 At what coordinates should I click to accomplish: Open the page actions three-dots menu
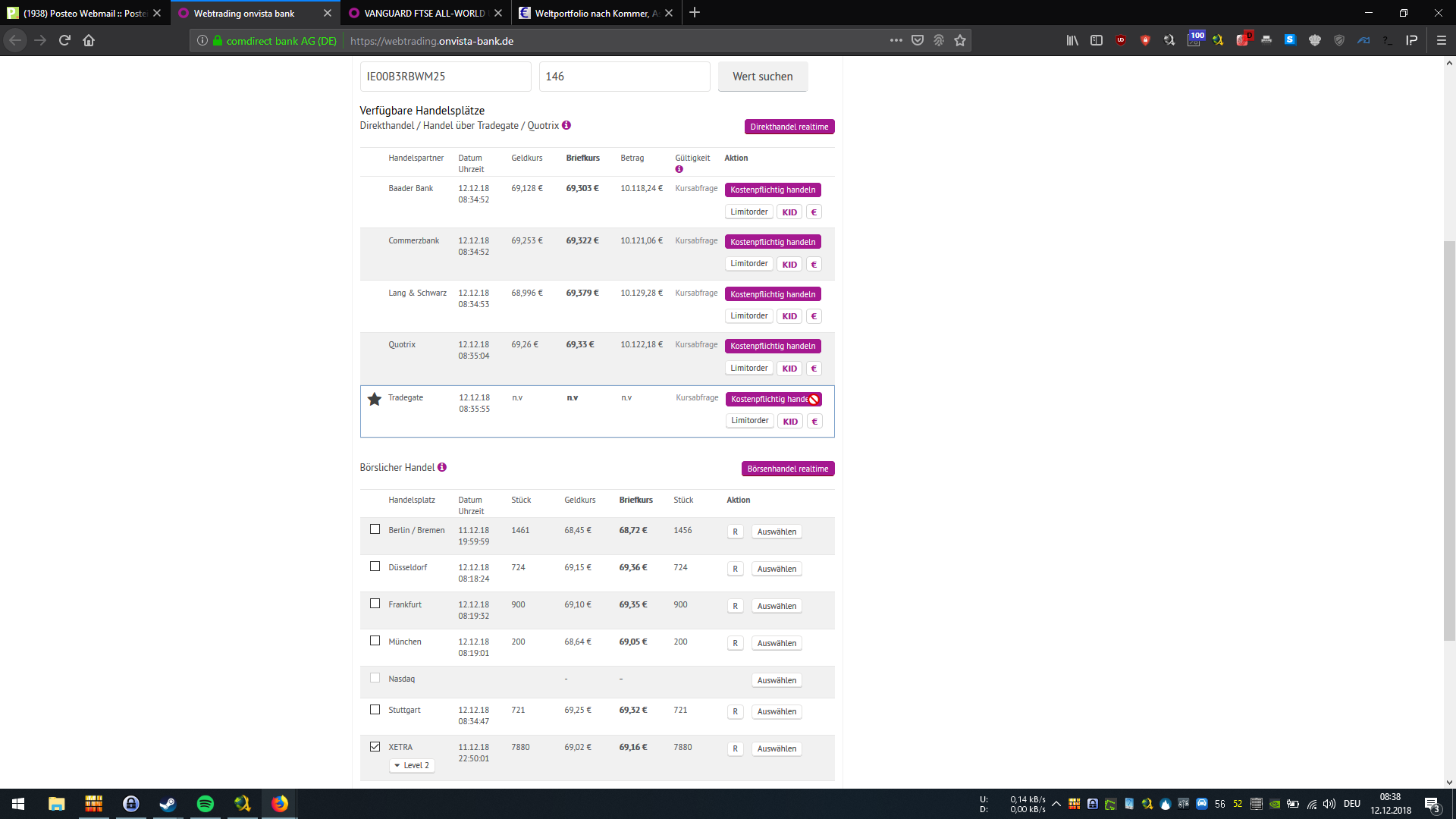[896, 41]
